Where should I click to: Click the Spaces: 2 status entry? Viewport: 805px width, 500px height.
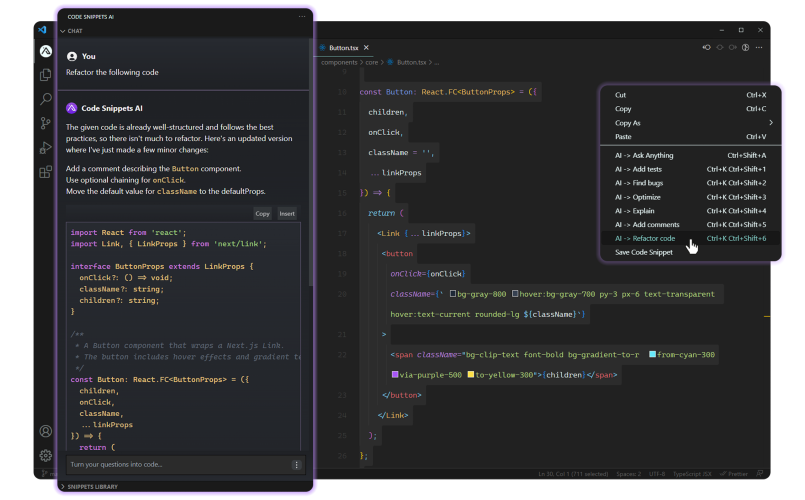pyautogui.click(x=628, y=474)
